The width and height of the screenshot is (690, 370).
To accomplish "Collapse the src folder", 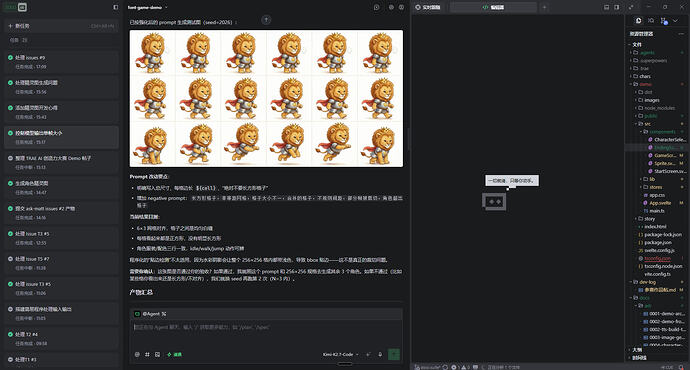I will click(657, 124).
